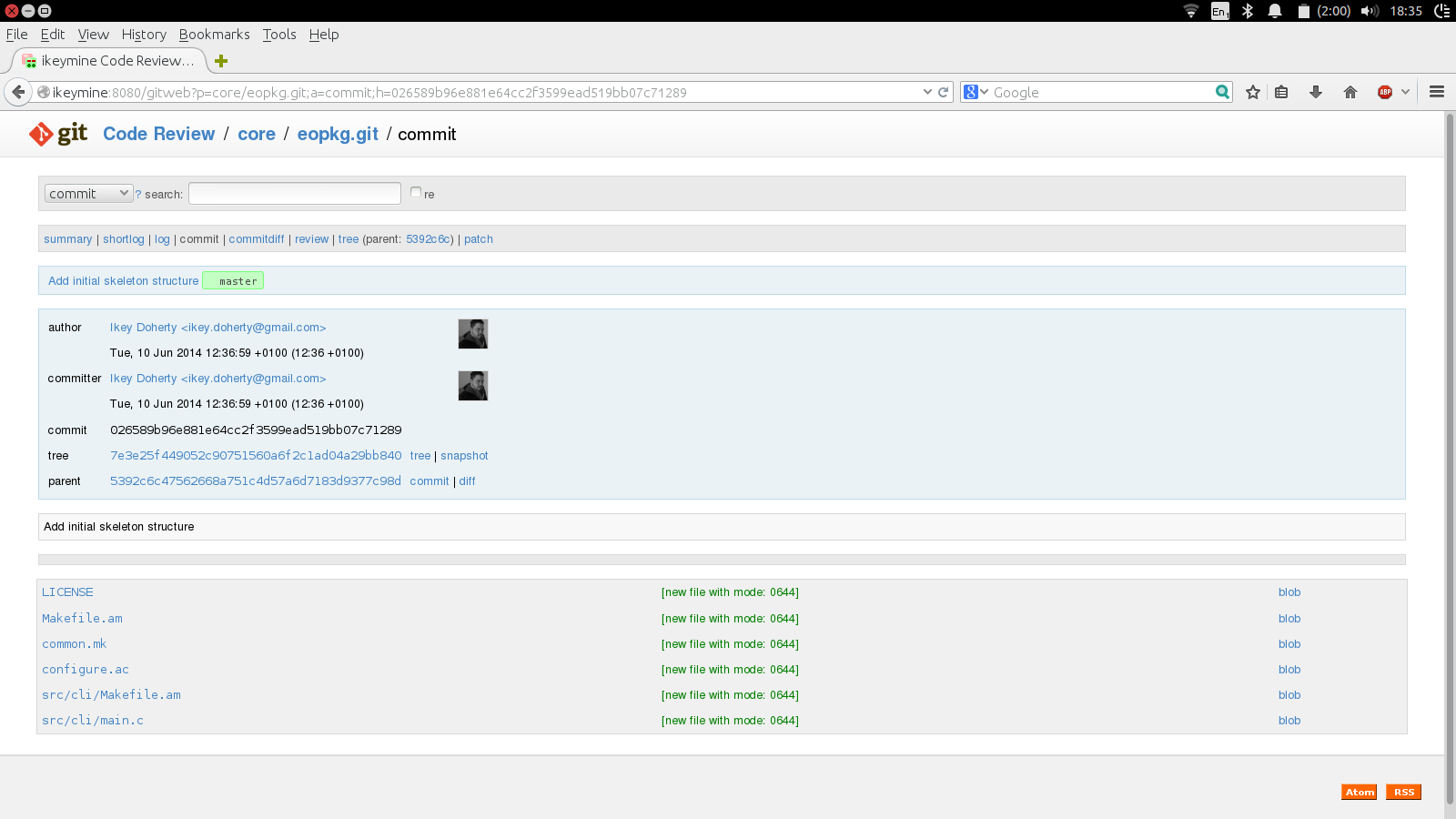Click the RSS feed button

pos(1403,792)
